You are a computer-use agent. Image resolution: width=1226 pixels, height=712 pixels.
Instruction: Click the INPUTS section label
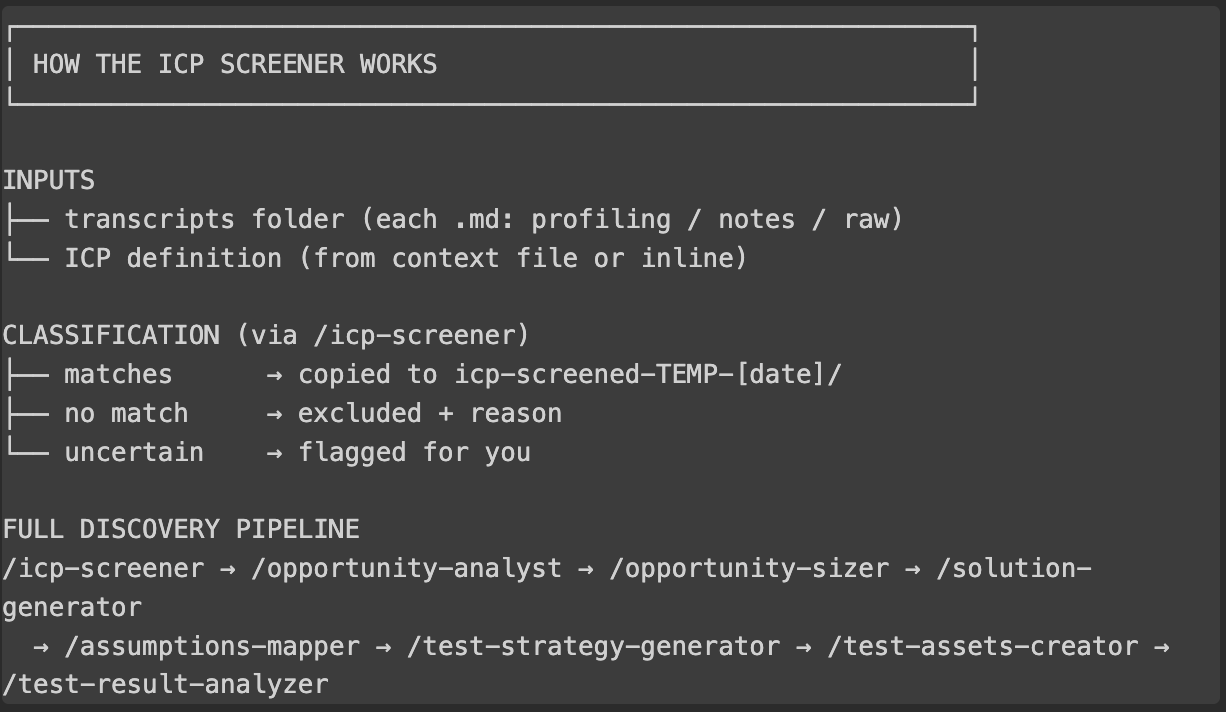[49, 180]
